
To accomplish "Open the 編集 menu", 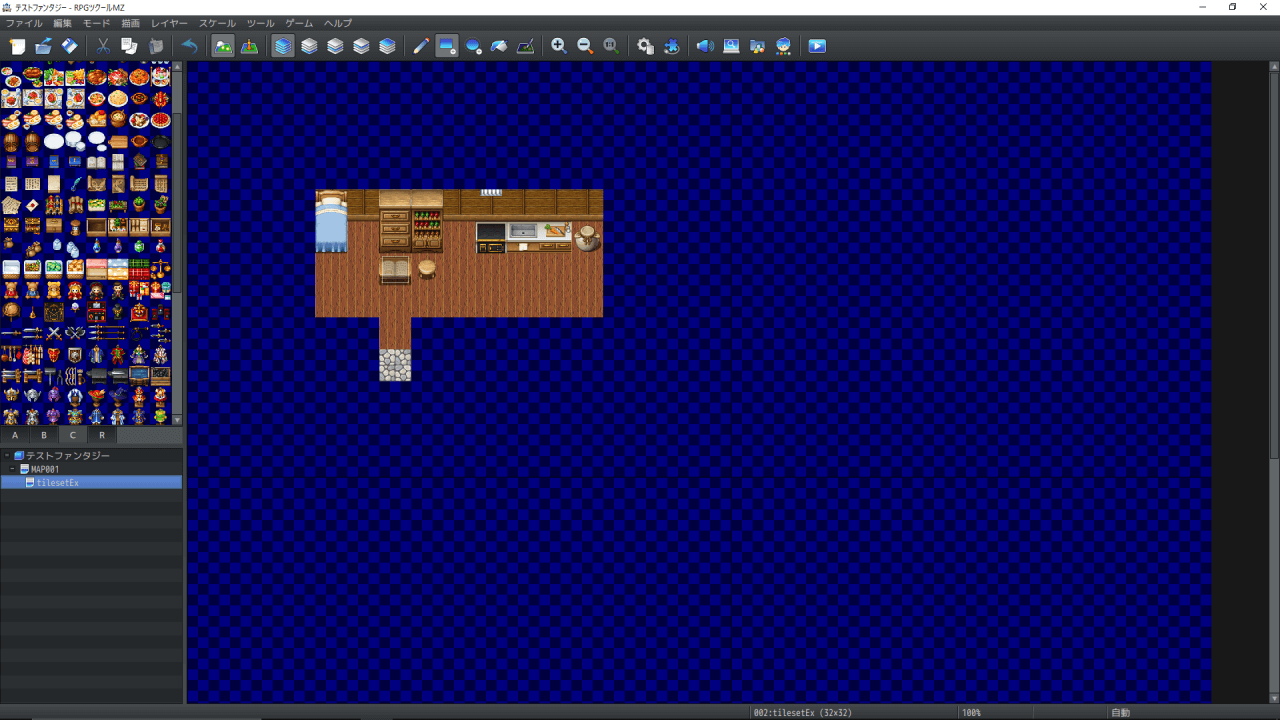I will tap(62, 23).
